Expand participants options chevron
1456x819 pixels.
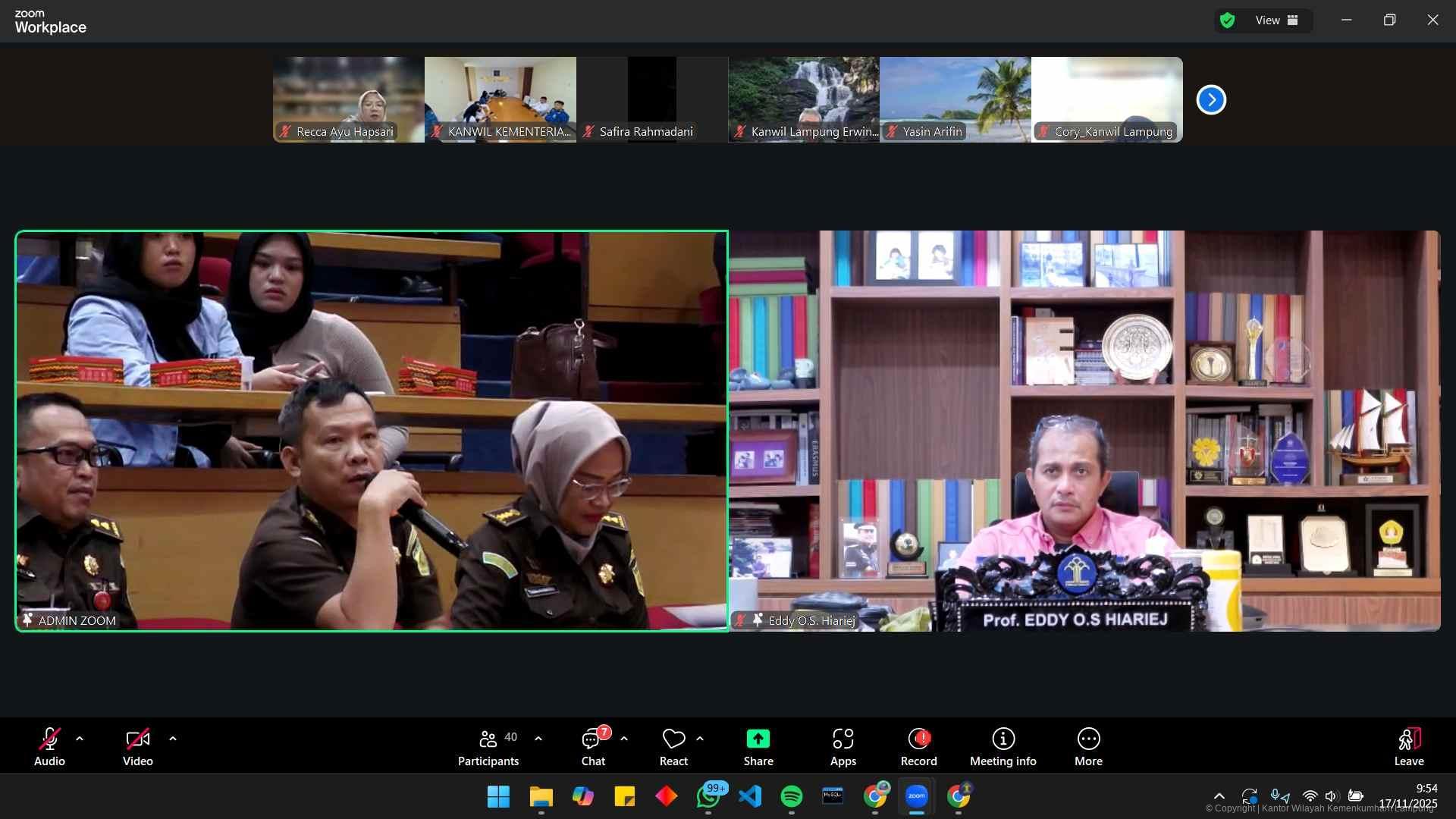(x=538, y=739)
